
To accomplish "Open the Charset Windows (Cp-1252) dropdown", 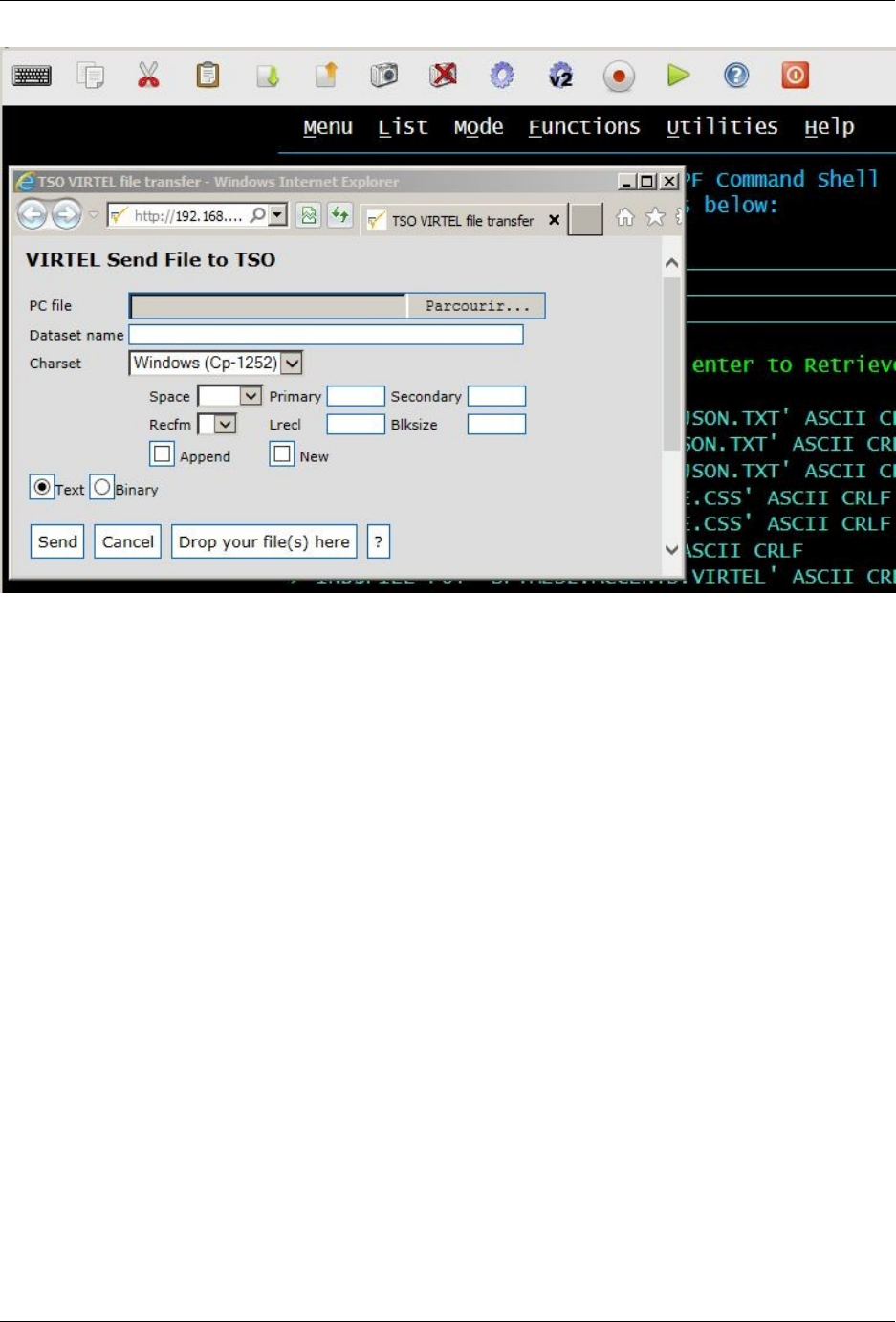I will pyautogui.click(x=216, y=364).
